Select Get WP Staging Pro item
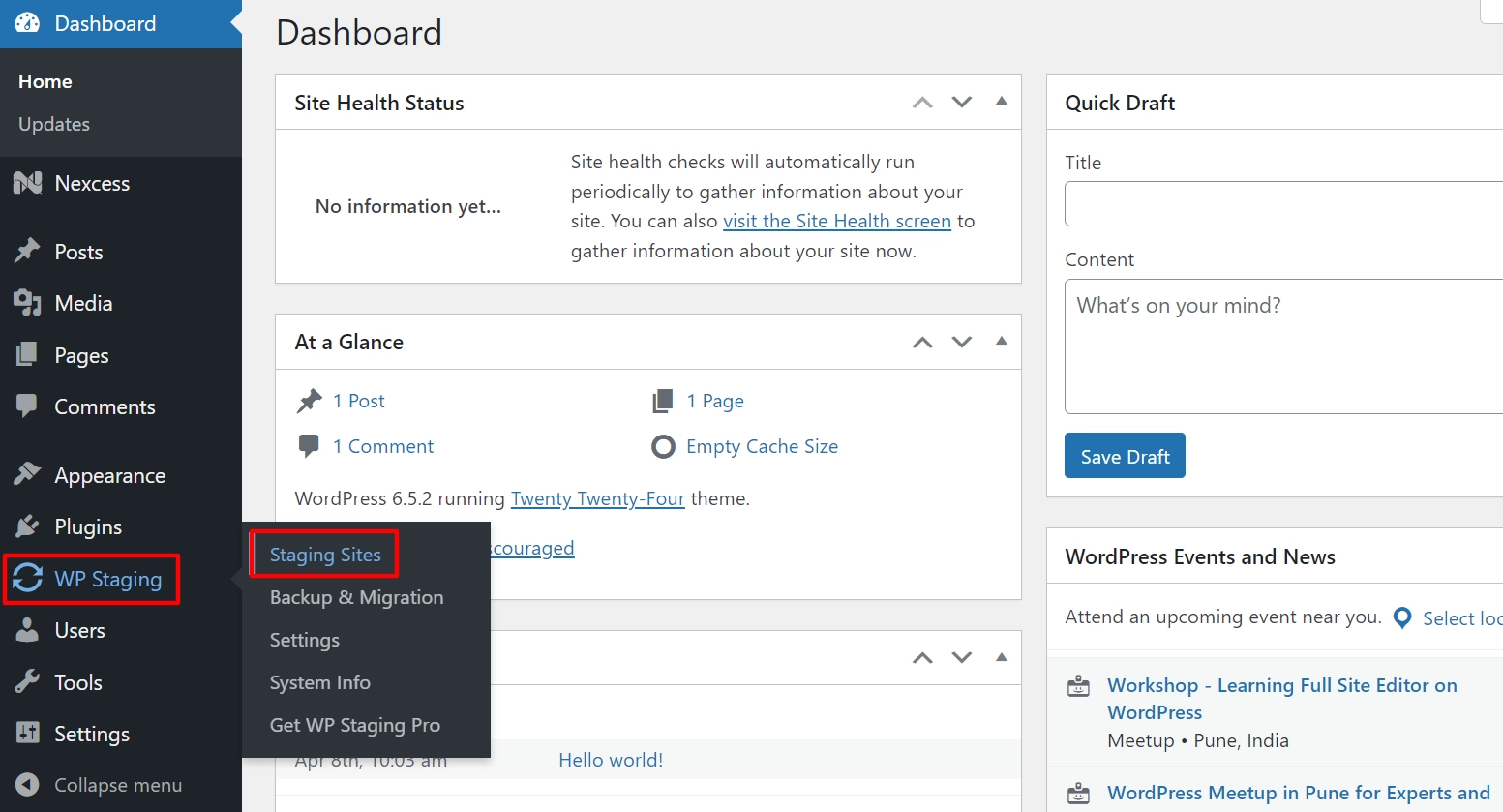The height and width of the screenshot is (812, 1503). pyautogui.click(x=354, y=725)
